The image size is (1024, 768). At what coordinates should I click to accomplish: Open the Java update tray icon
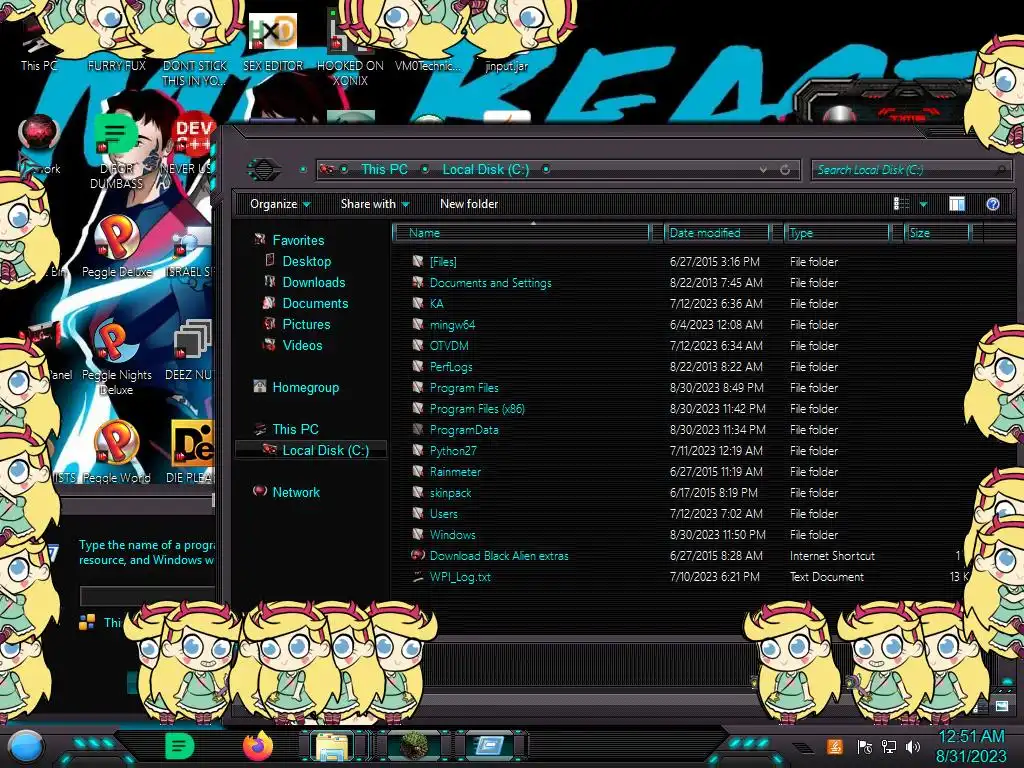click(835, 747)
